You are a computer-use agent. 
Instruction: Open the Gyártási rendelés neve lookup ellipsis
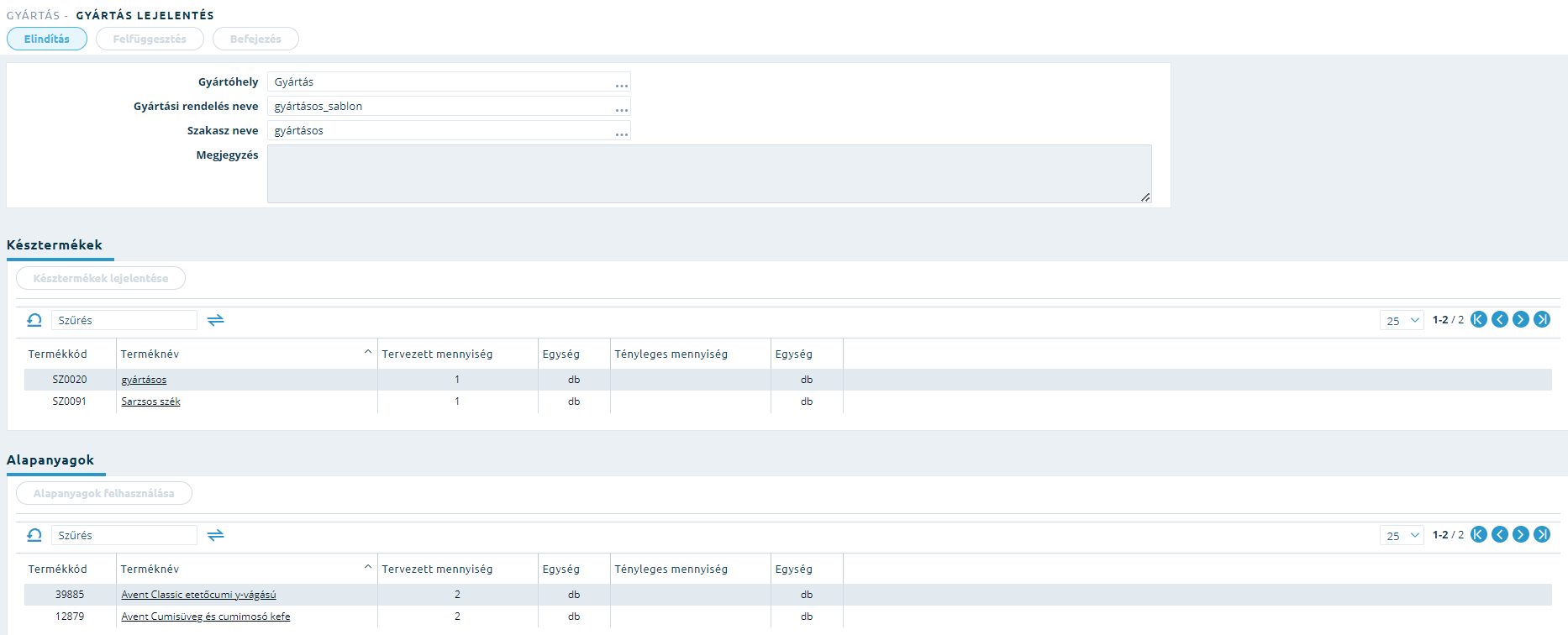pos(622,108)
